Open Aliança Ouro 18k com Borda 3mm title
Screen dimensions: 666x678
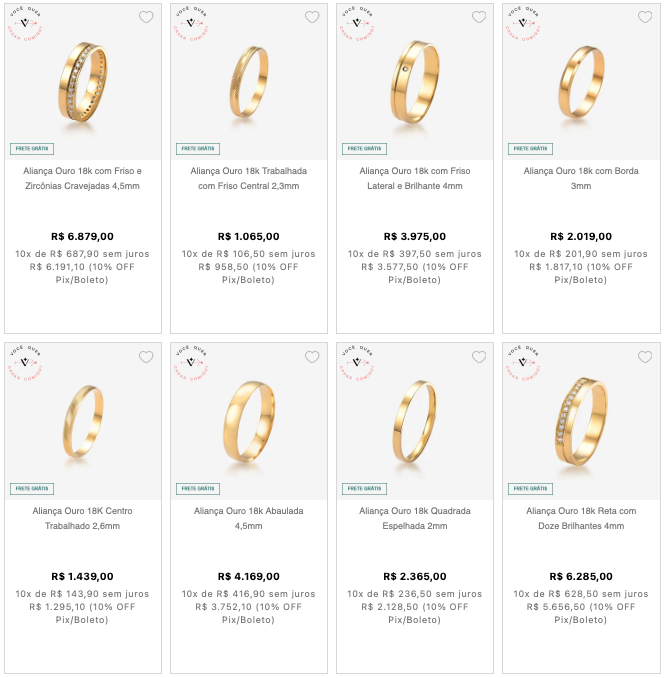coord(581,178)
